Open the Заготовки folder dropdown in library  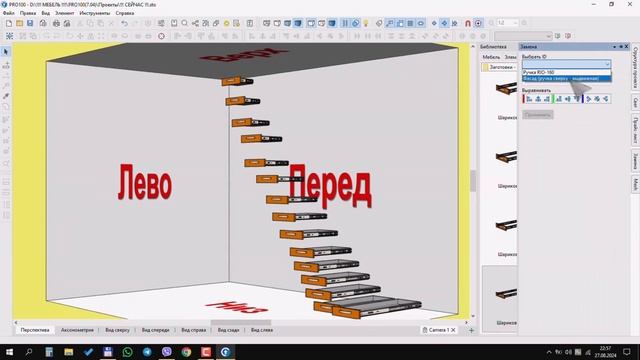click(x=499, y=67)
